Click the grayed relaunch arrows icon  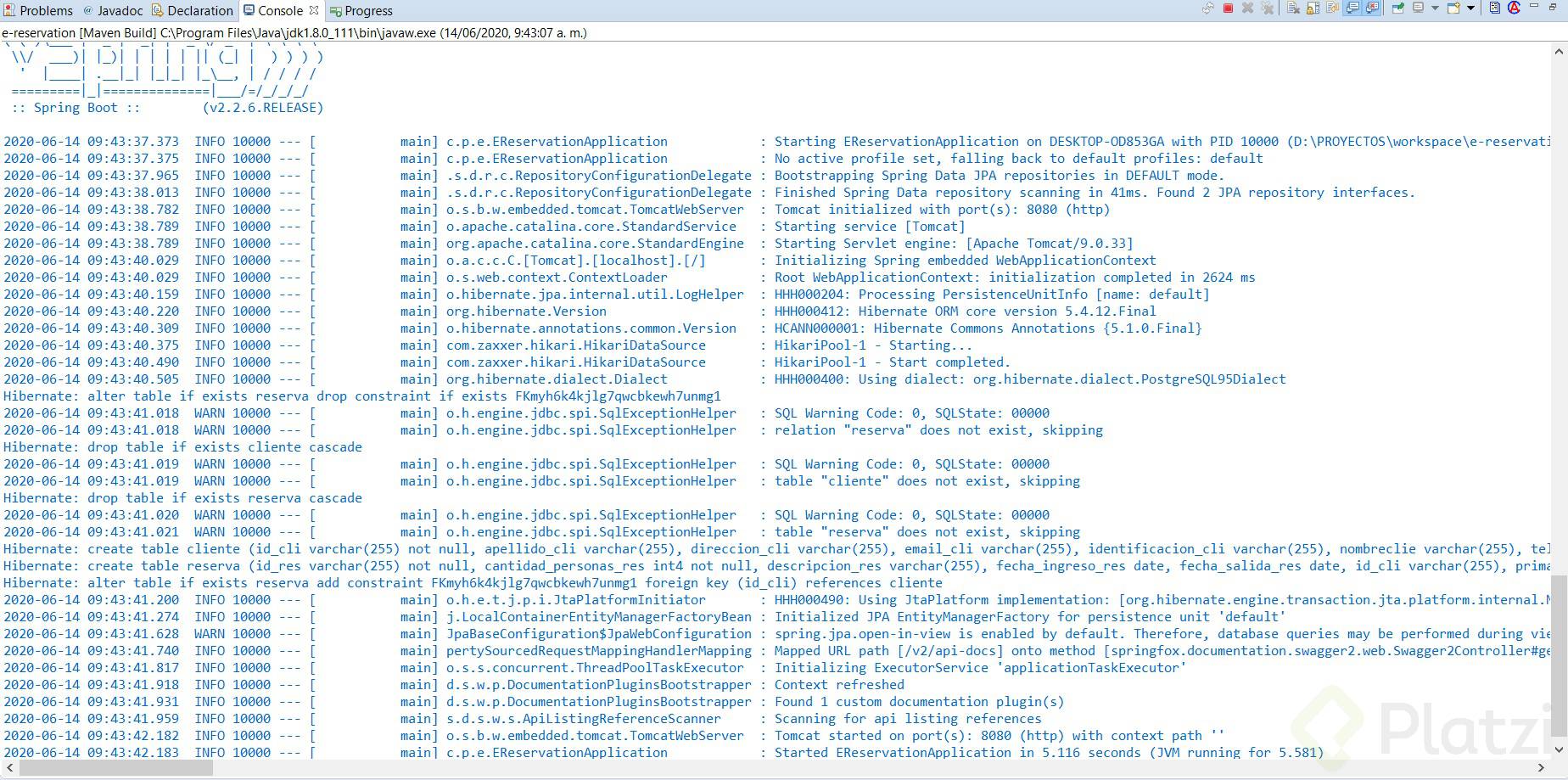1208,8
